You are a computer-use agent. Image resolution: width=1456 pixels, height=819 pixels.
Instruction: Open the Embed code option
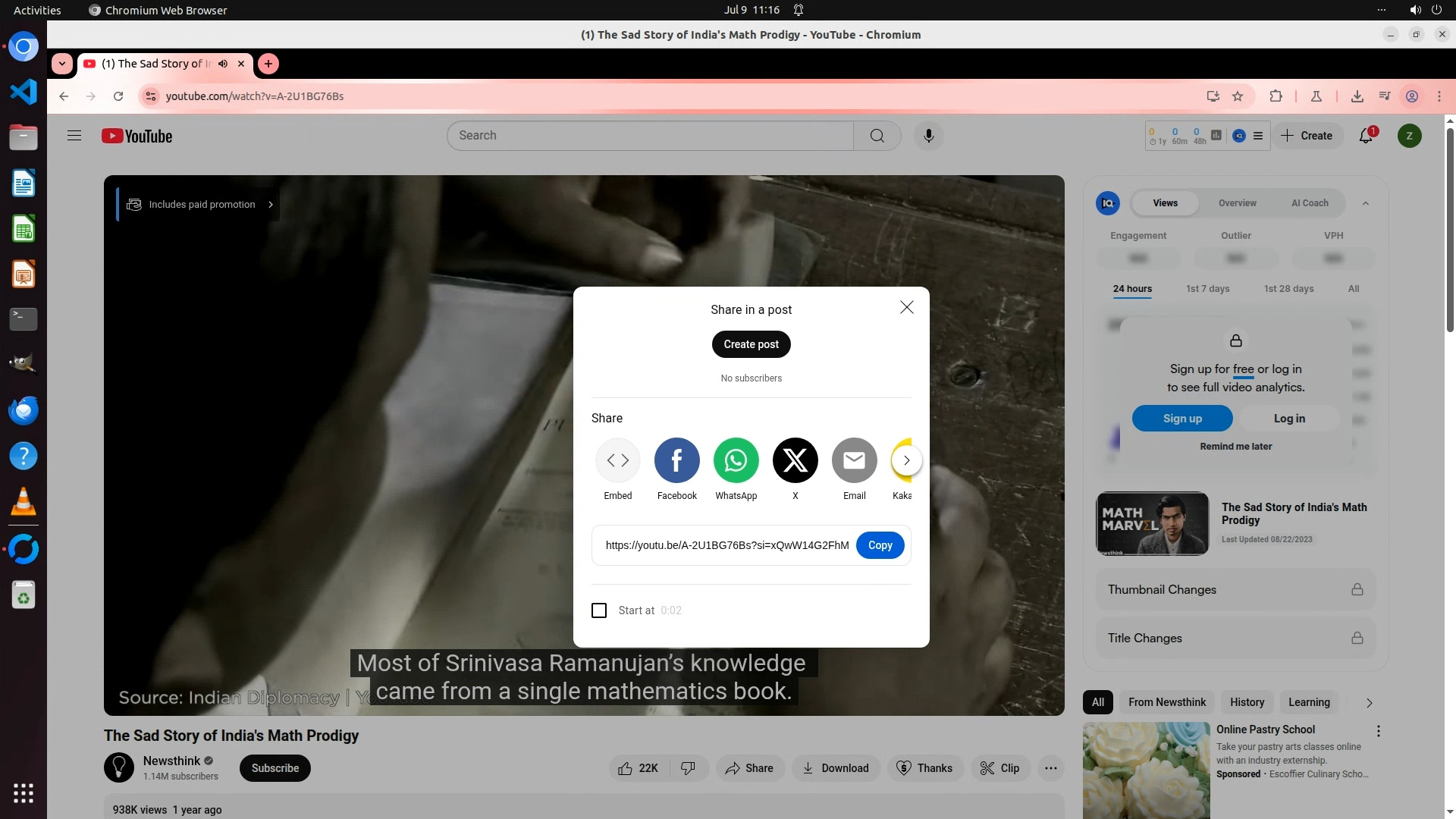coord(617,460)
